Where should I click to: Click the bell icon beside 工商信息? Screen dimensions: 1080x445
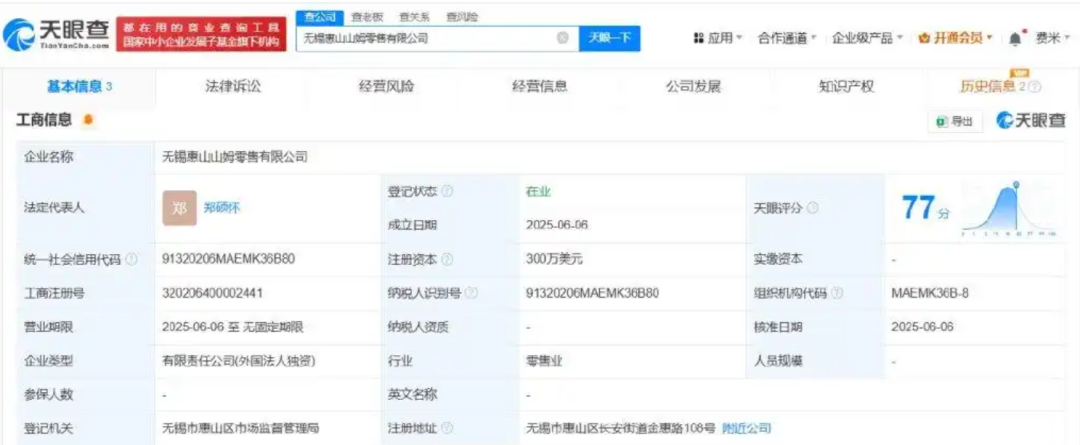click(87, 121)
